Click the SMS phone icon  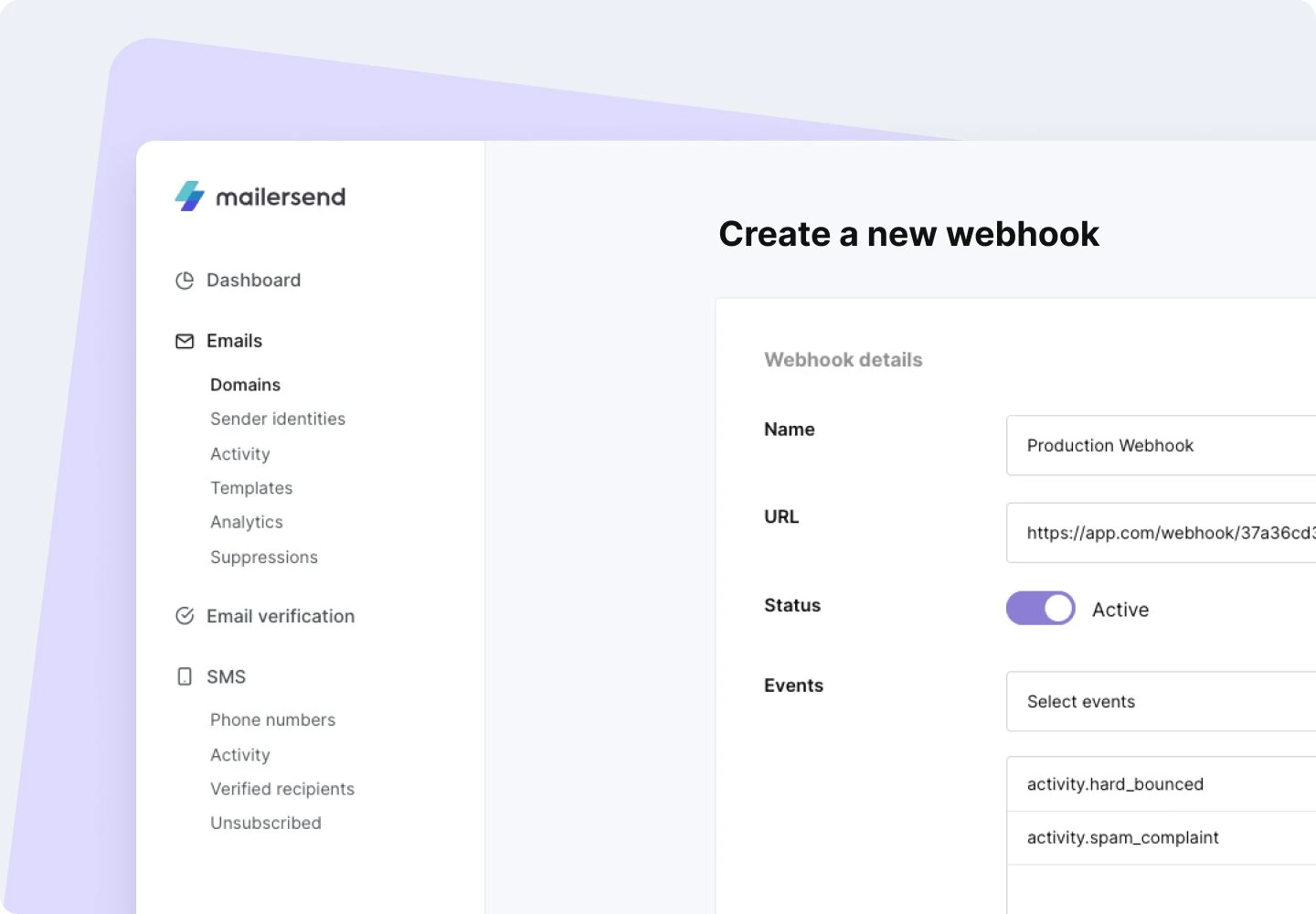(x=185, y=676)
